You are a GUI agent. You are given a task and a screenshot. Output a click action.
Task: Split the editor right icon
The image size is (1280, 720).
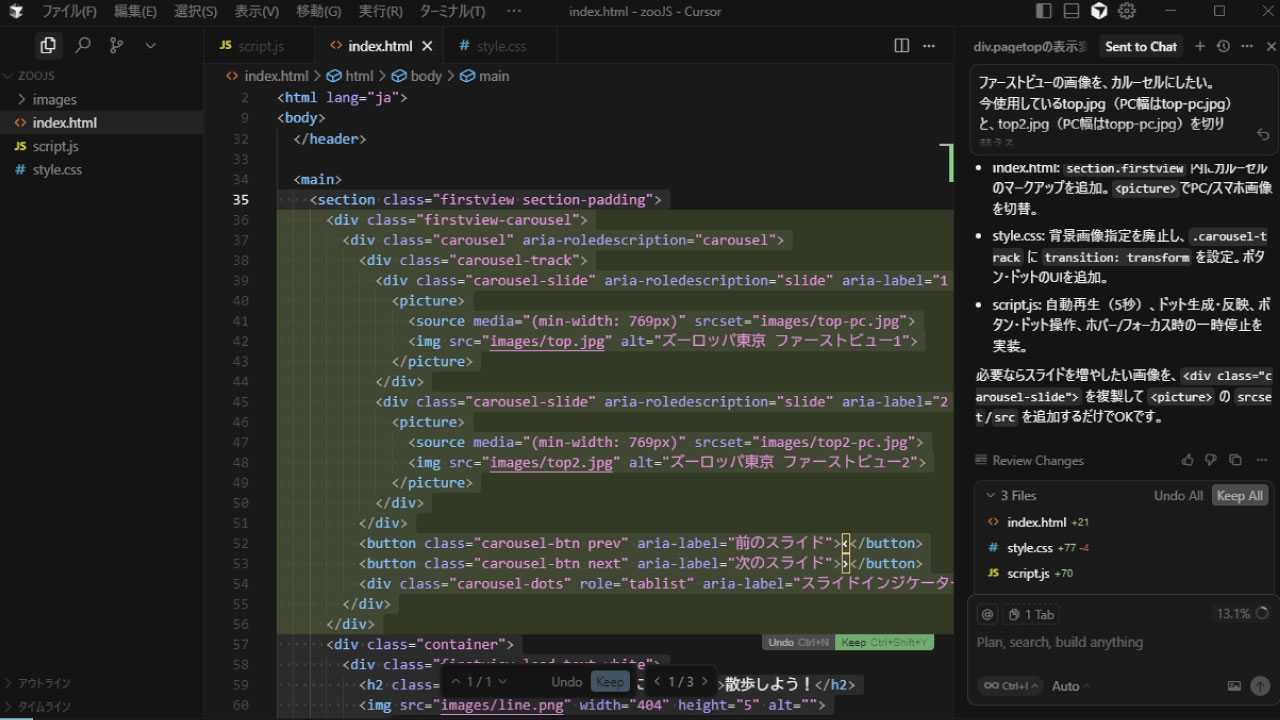pos(902,46)
